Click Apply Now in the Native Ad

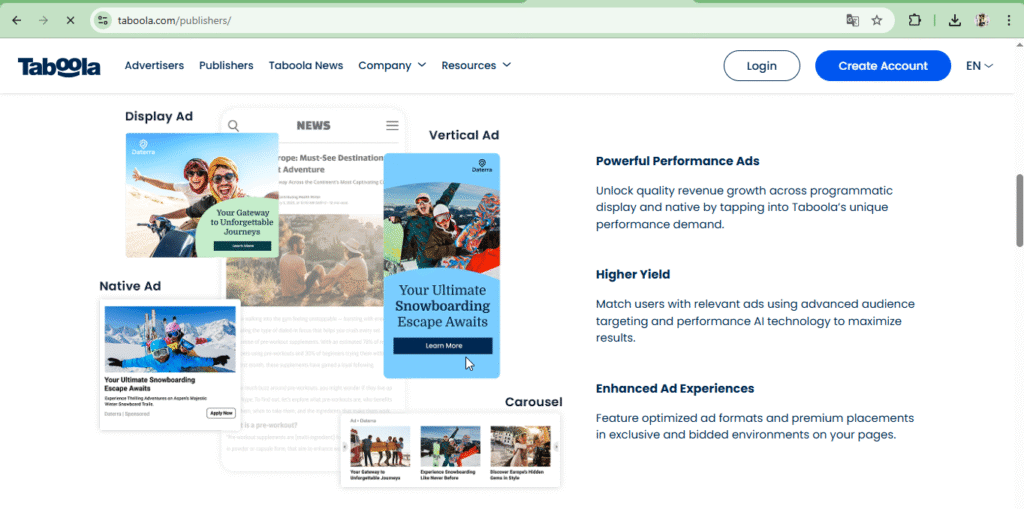point(221,413)
